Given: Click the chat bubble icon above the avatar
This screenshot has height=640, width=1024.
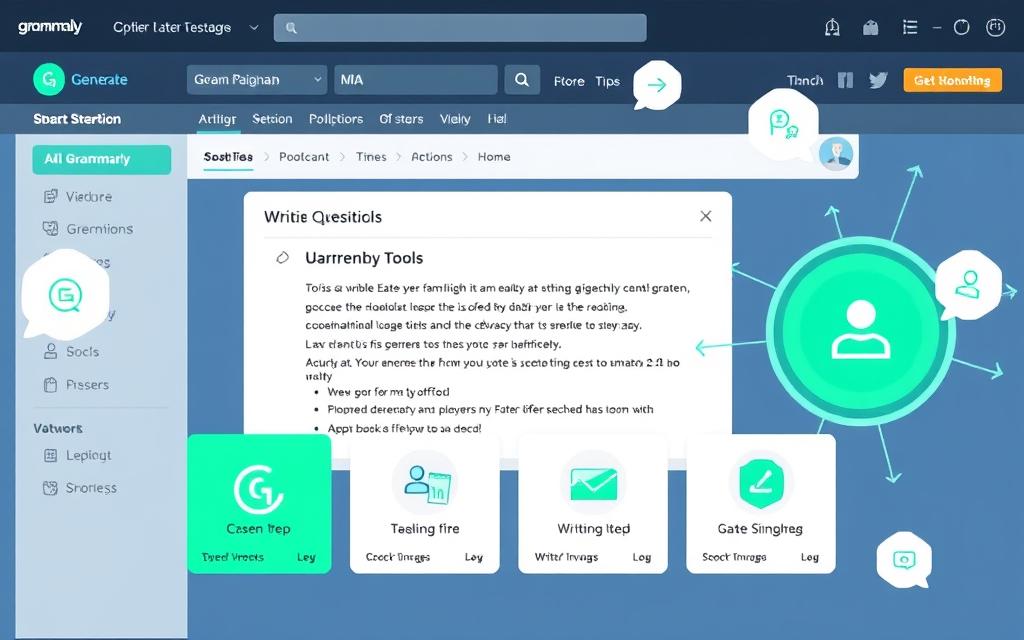Looking at the screenshot, I should tap(782, 123).
